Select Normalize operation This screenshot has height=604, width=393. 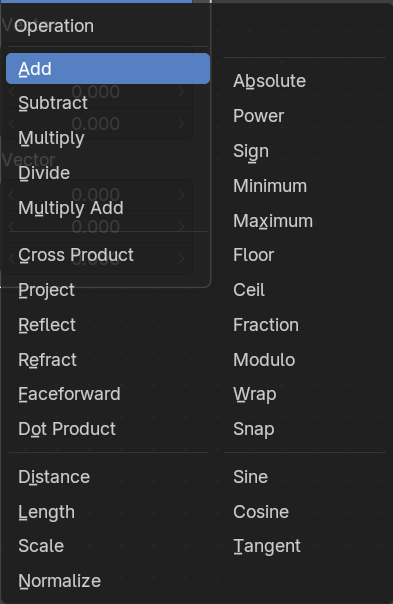click(x=108, y=581)
